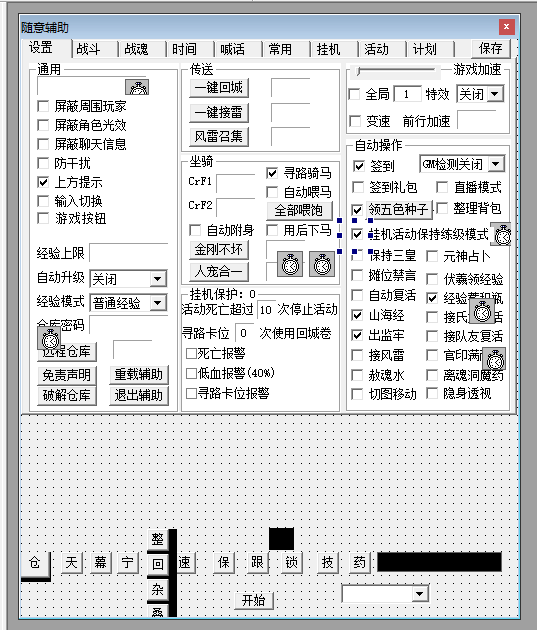Click the 一键回城 button
Viewport: 537px width, 630px height.
tap(219, 87)
